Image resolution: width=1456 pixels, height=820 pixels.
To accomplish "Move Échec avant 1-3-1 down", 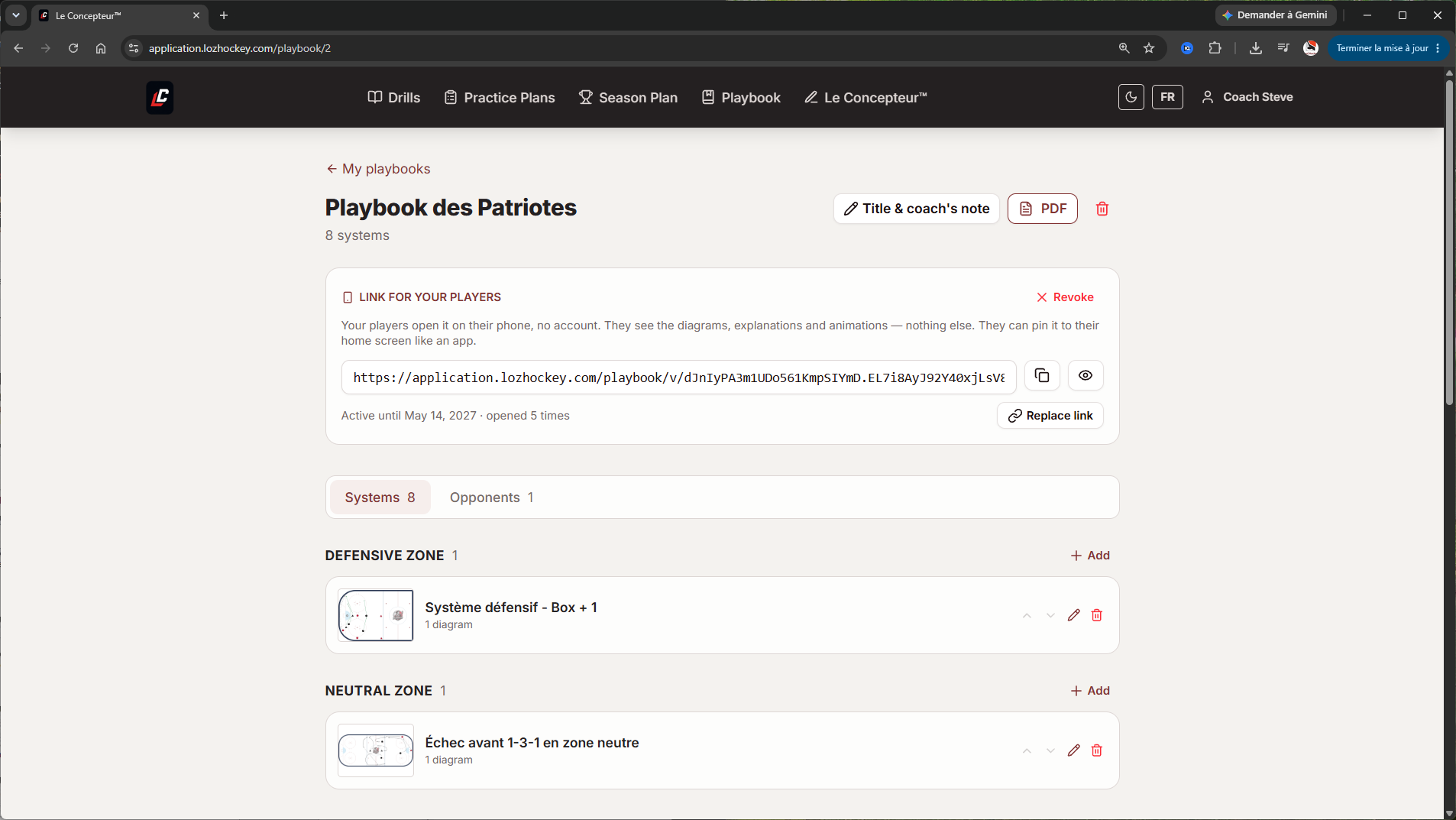I will tap(1050, 751).
